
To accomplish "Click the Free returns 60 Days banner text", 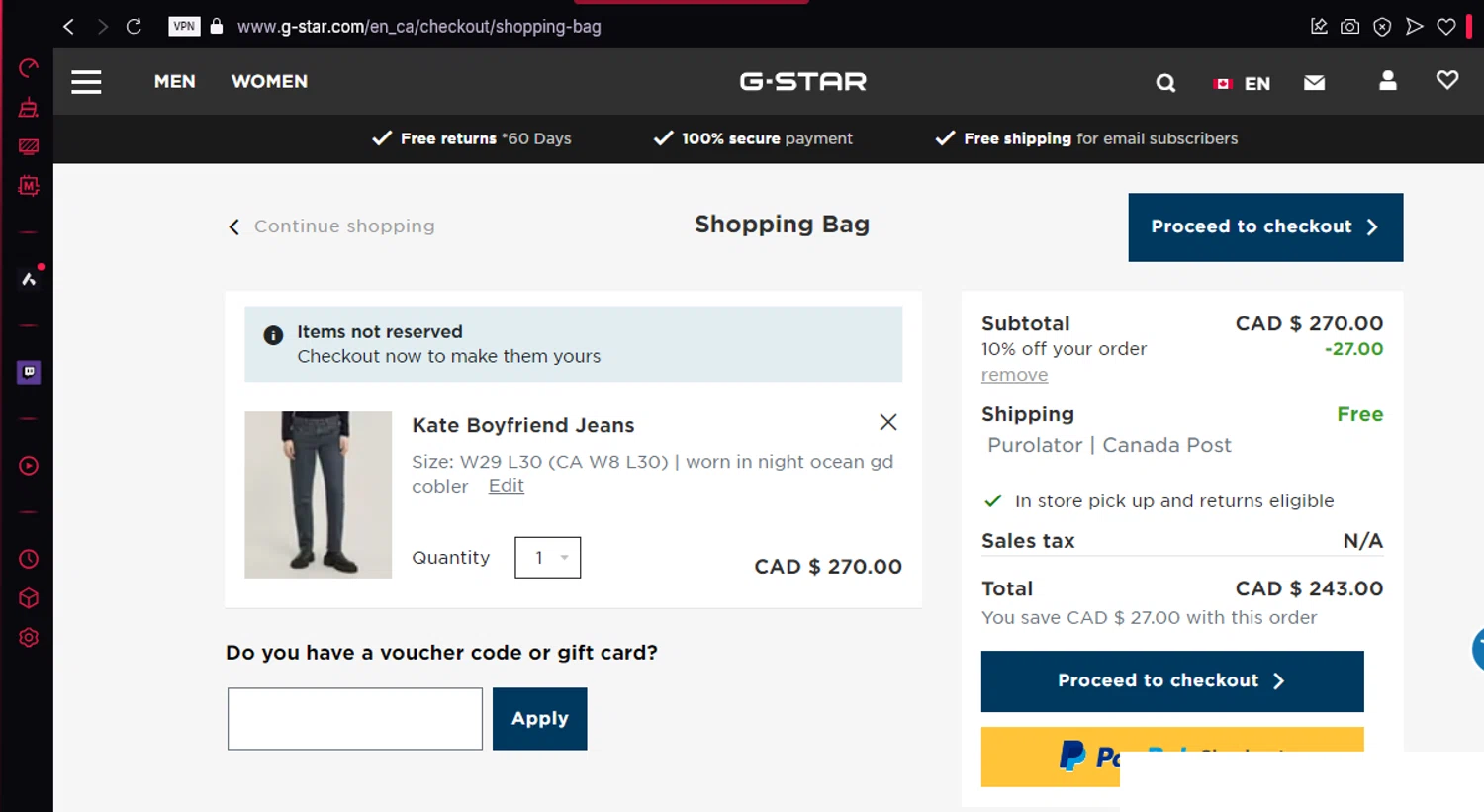I will click(486, 138).
